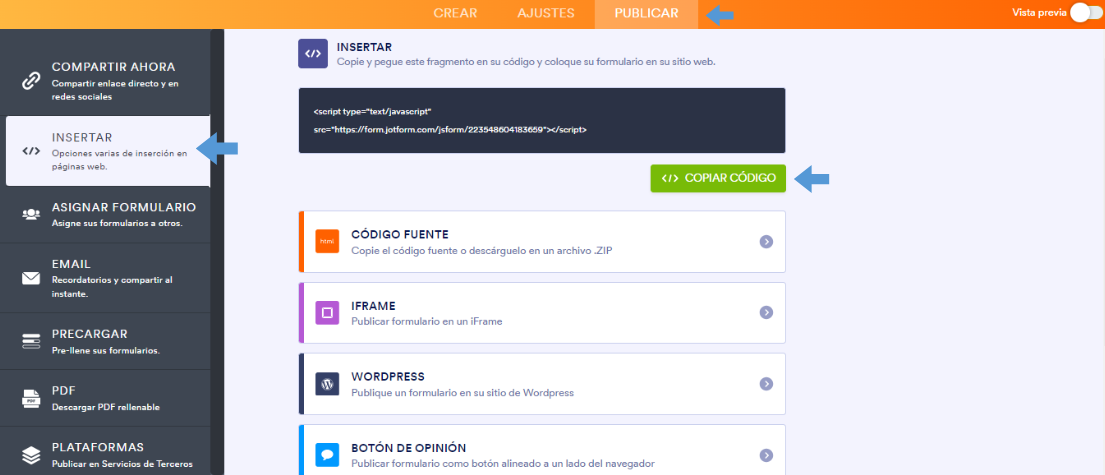Click text 'Publique un formulario en su sitio de Wordpress'

point(462,393)
